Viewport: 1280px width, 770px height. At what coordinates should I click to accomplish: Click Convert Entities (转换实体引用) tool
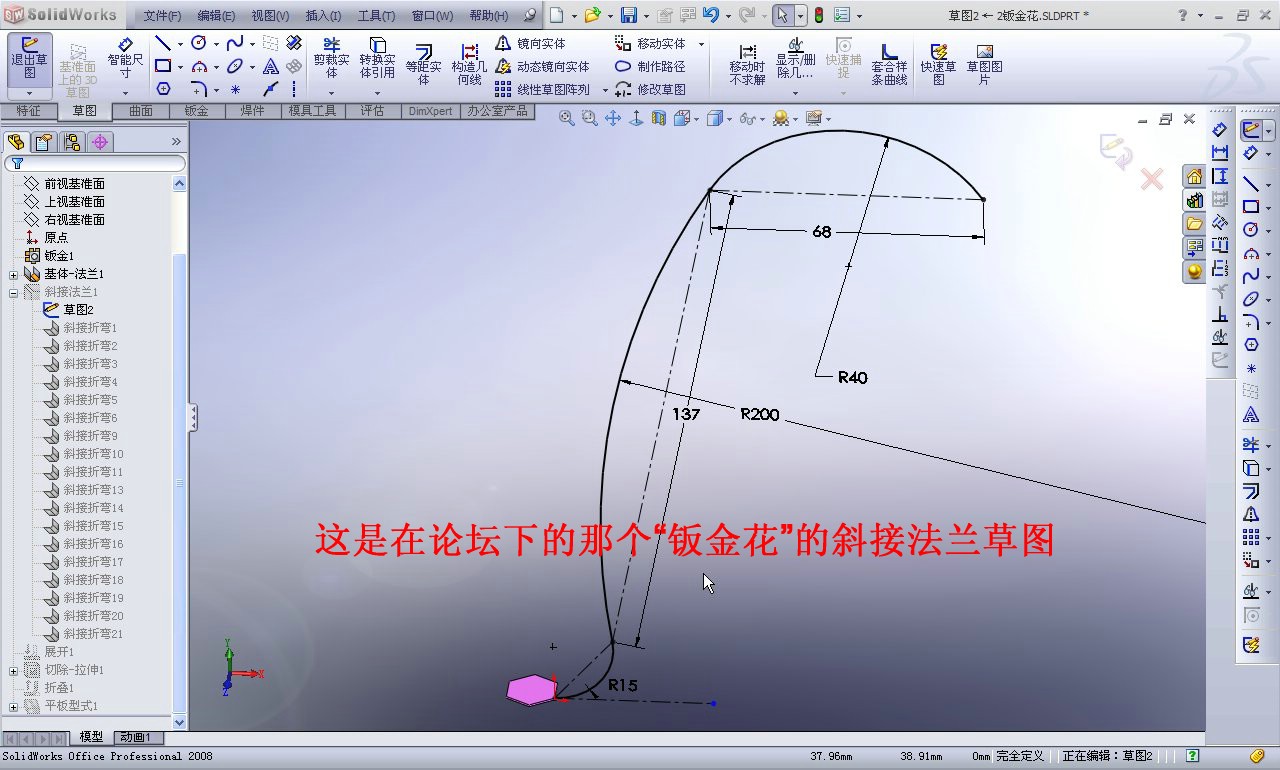(377, 58)
